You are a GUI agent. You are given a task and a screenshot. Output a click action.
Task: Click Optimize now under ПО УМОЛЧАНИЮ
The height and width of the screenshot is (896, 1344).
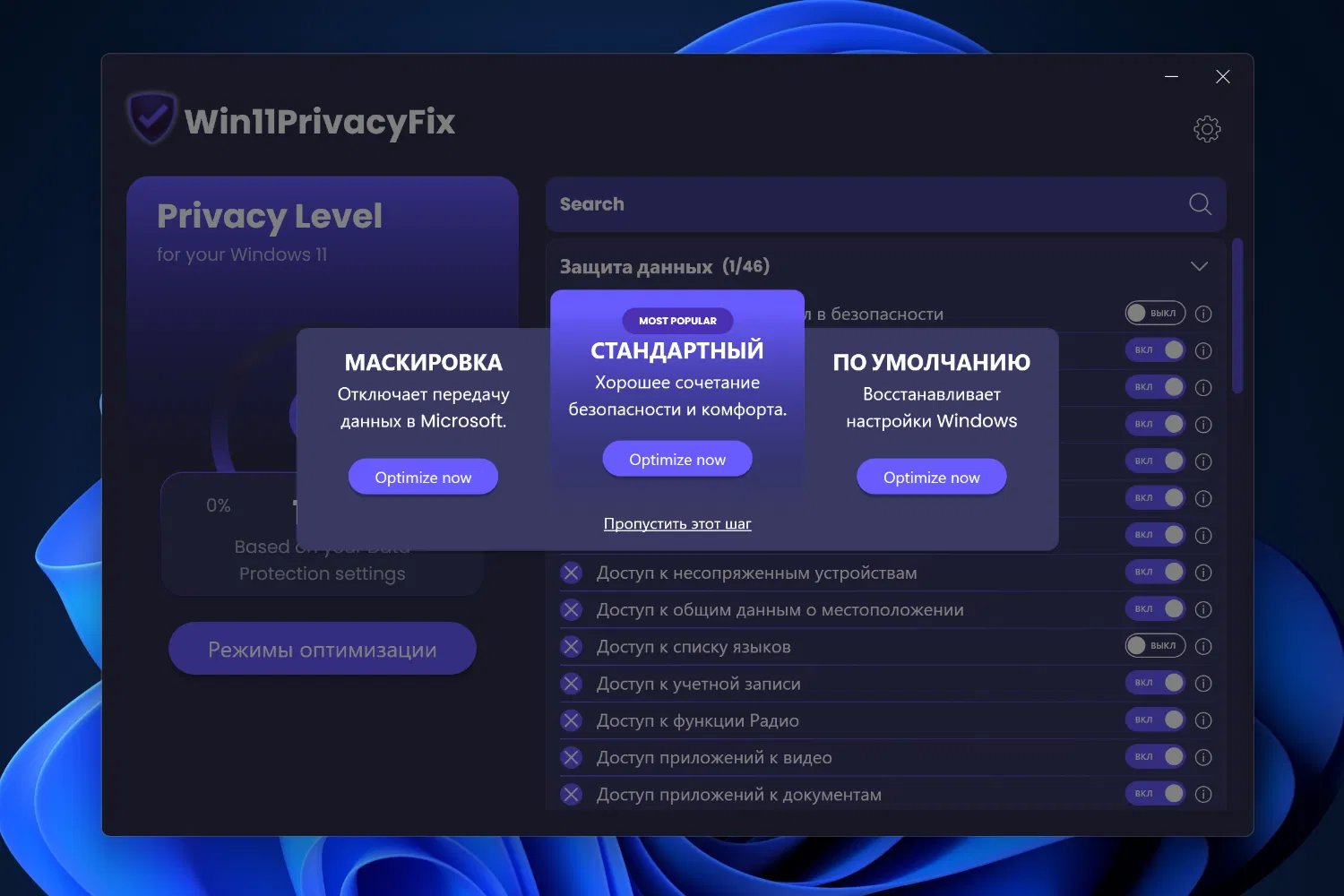click(932, 477)
